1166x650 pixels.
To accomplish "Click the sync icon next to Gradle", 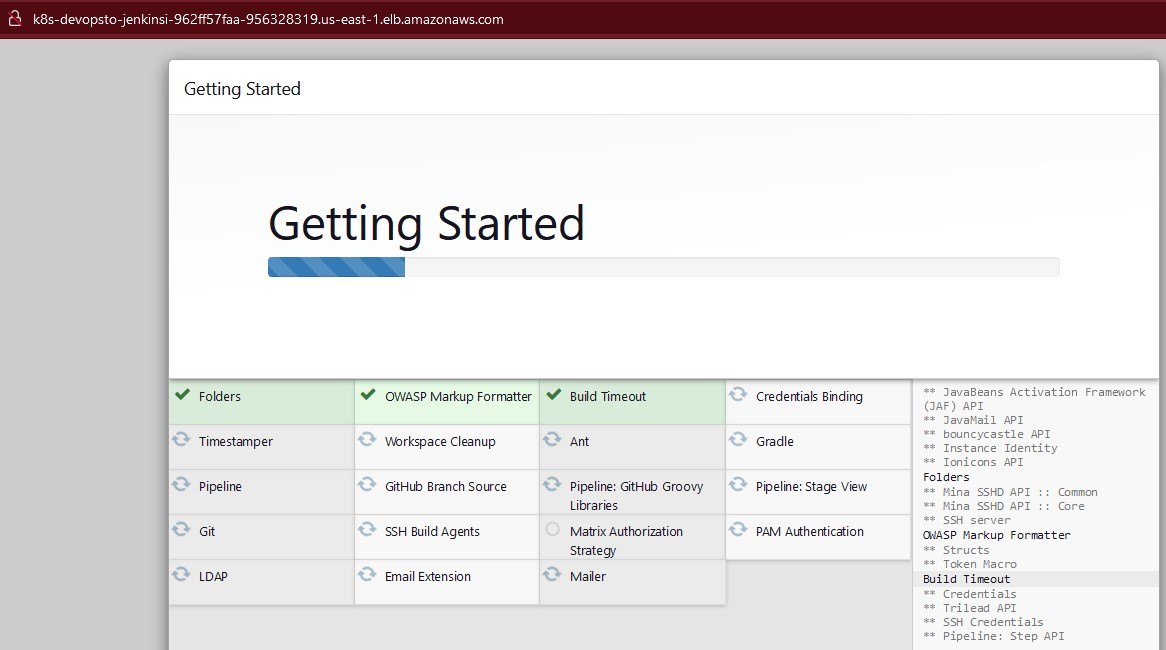I will (738, 440).
